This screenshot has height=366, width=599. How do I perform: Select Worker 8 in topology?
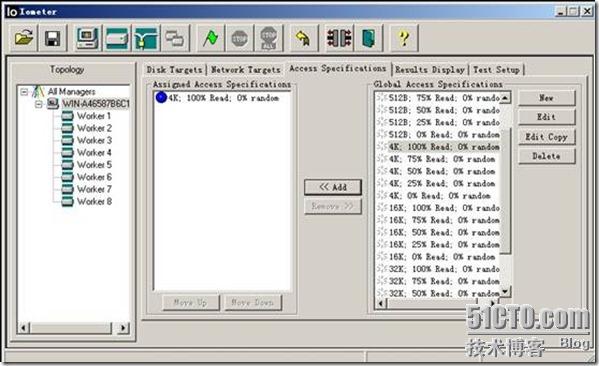94,201
